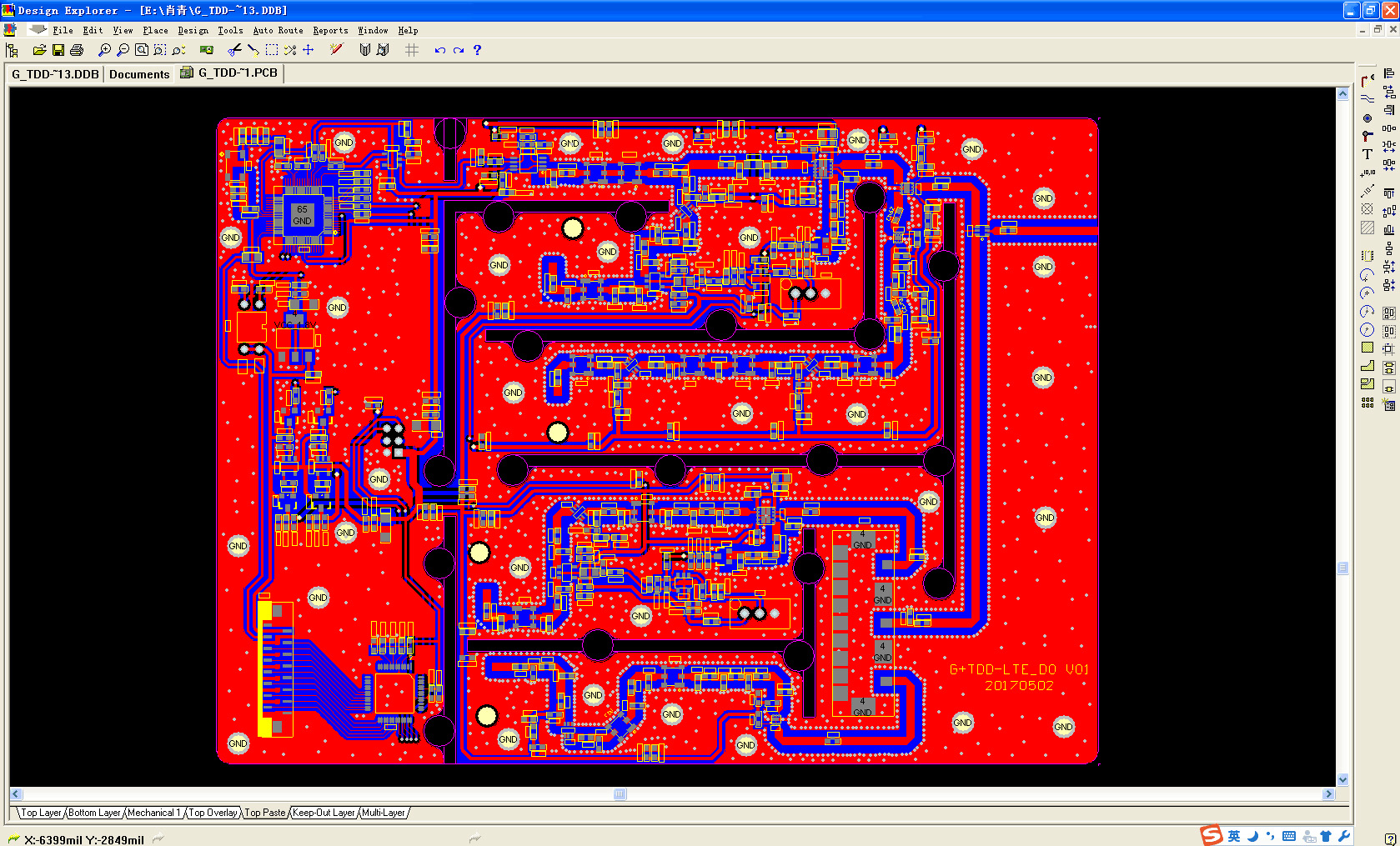Open the Documents tab

click(139, 74)
